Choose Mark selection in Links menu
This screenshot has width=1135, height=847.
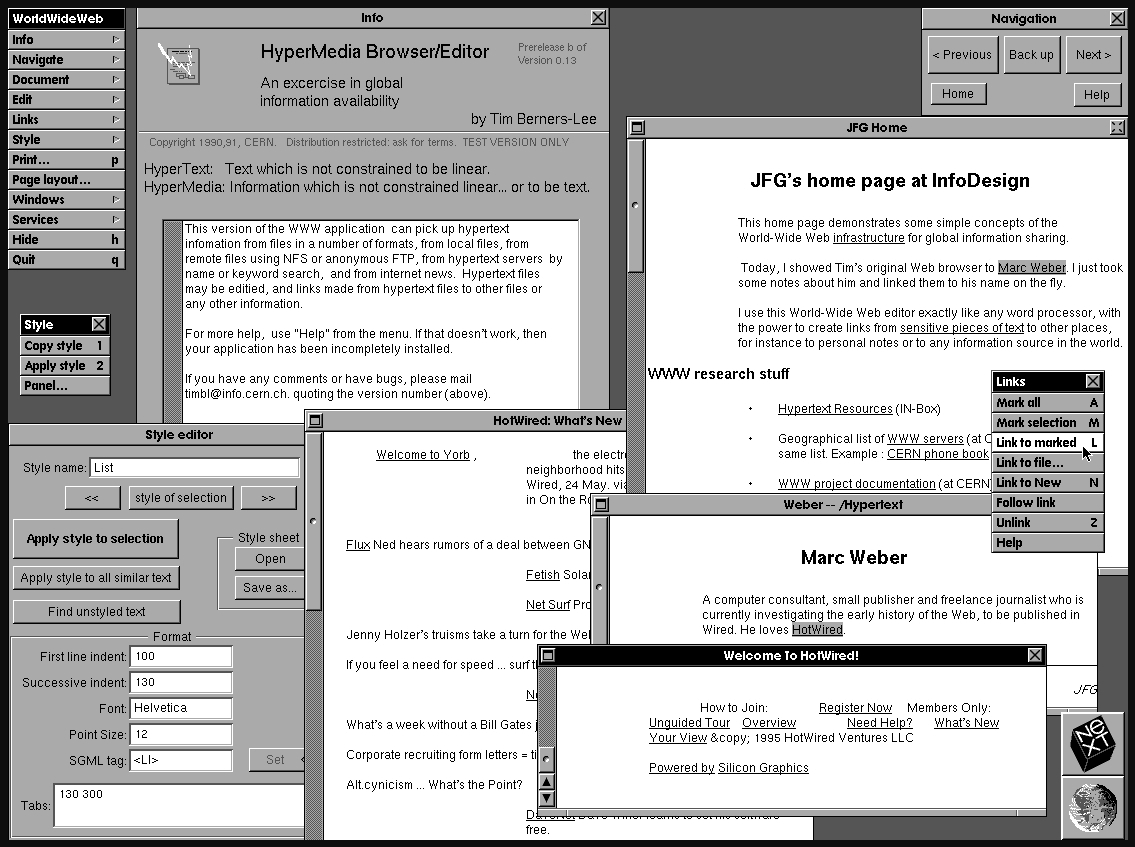[1047, 422]
